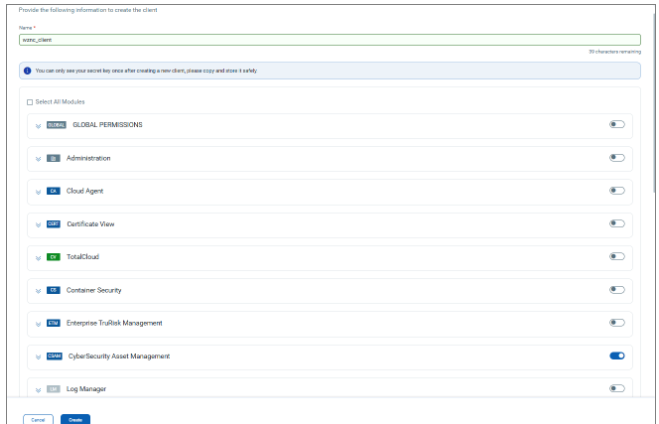
Task: Enable the Administration toggle
Action: click(x=617, y=158)
